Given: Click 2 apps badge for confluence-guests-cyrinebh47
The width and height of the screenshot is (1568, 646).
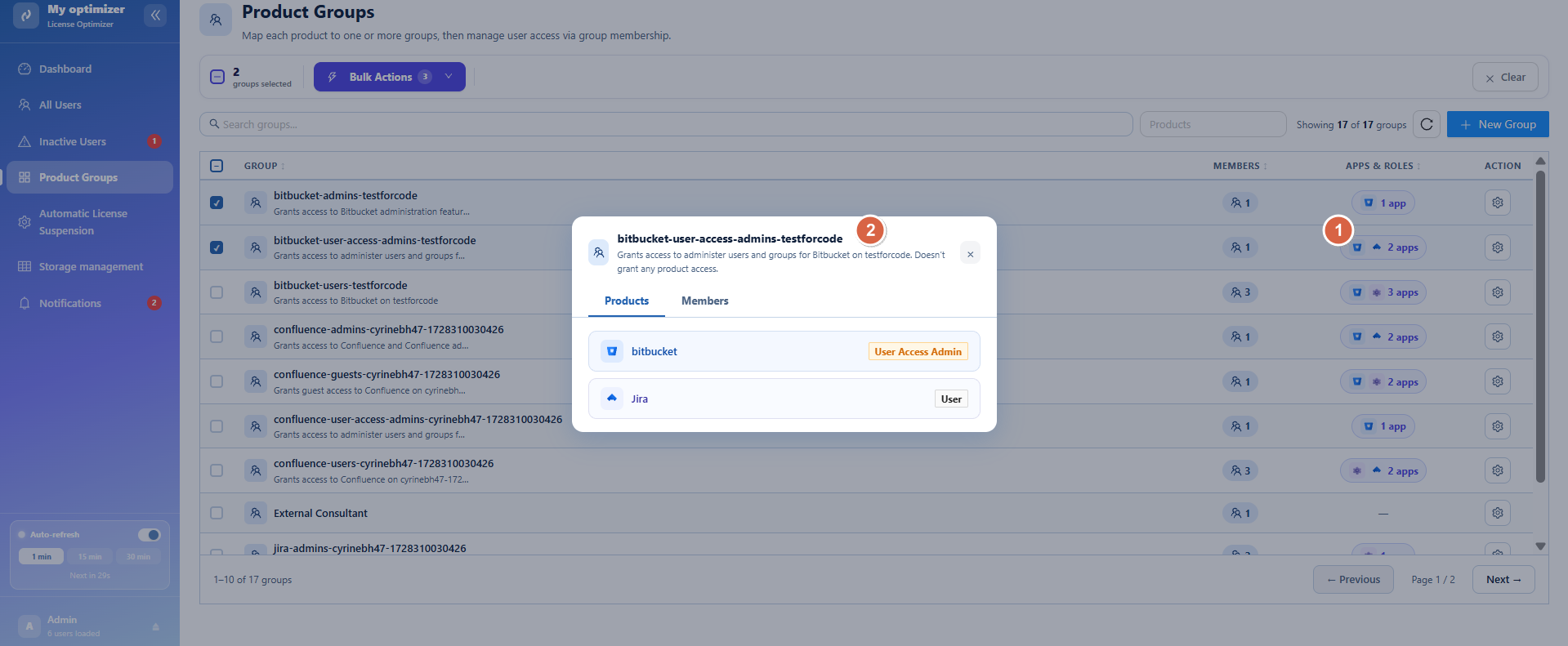Looking at the screenshot, I should [1383, 381].
